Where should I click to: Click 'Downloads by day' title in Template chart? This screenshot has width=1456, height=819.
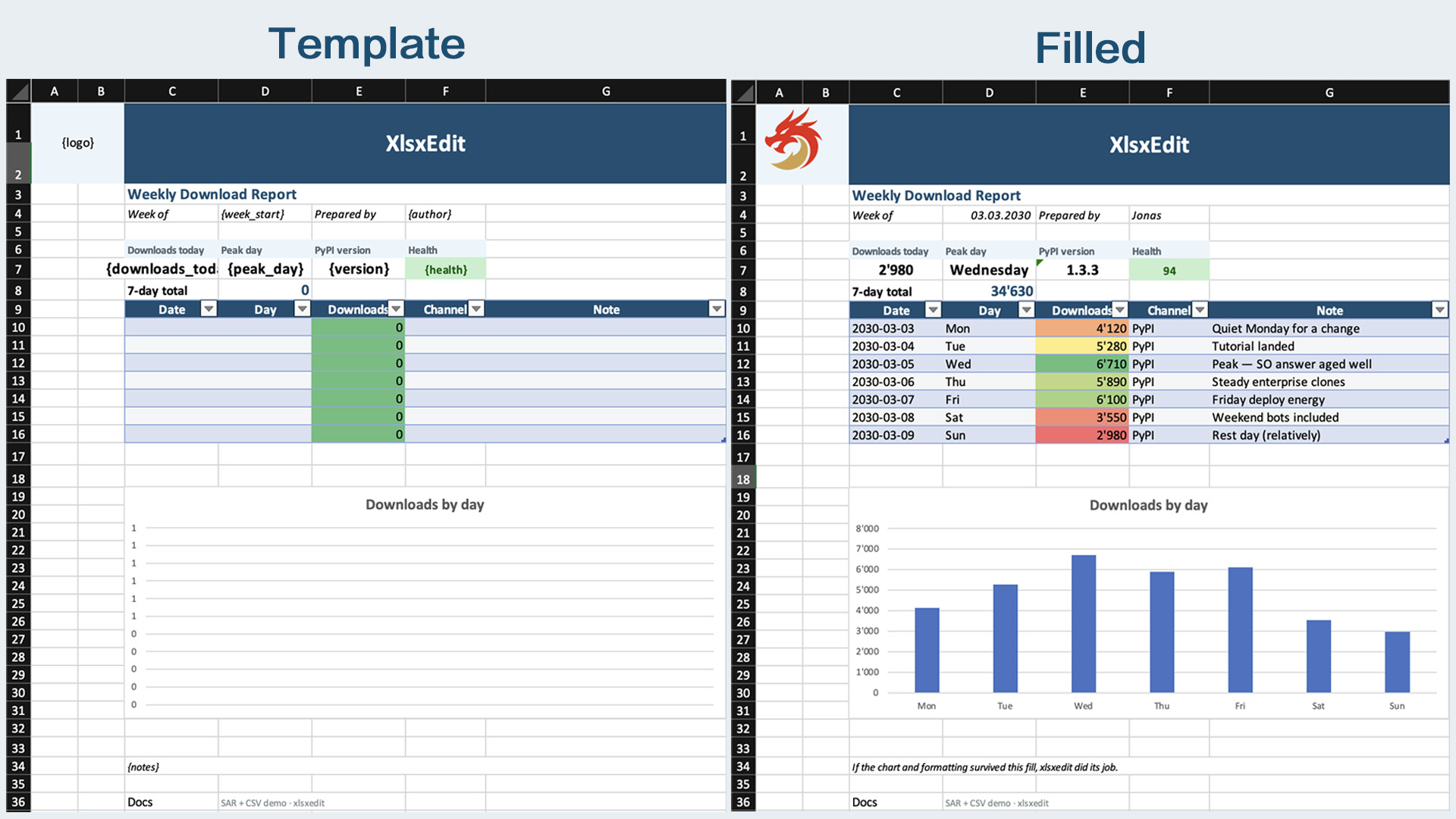425,504
